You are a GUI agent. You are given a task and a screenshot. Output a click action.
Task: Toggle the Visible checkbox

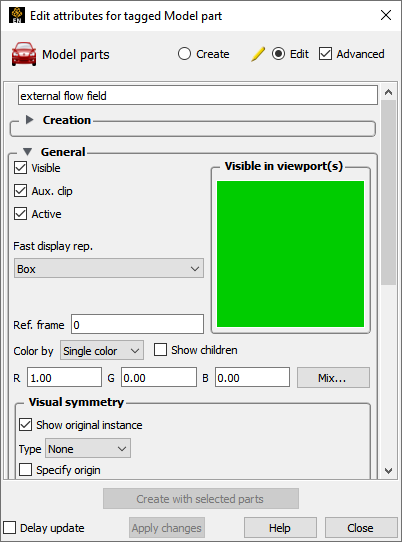[x=20, y=168]
